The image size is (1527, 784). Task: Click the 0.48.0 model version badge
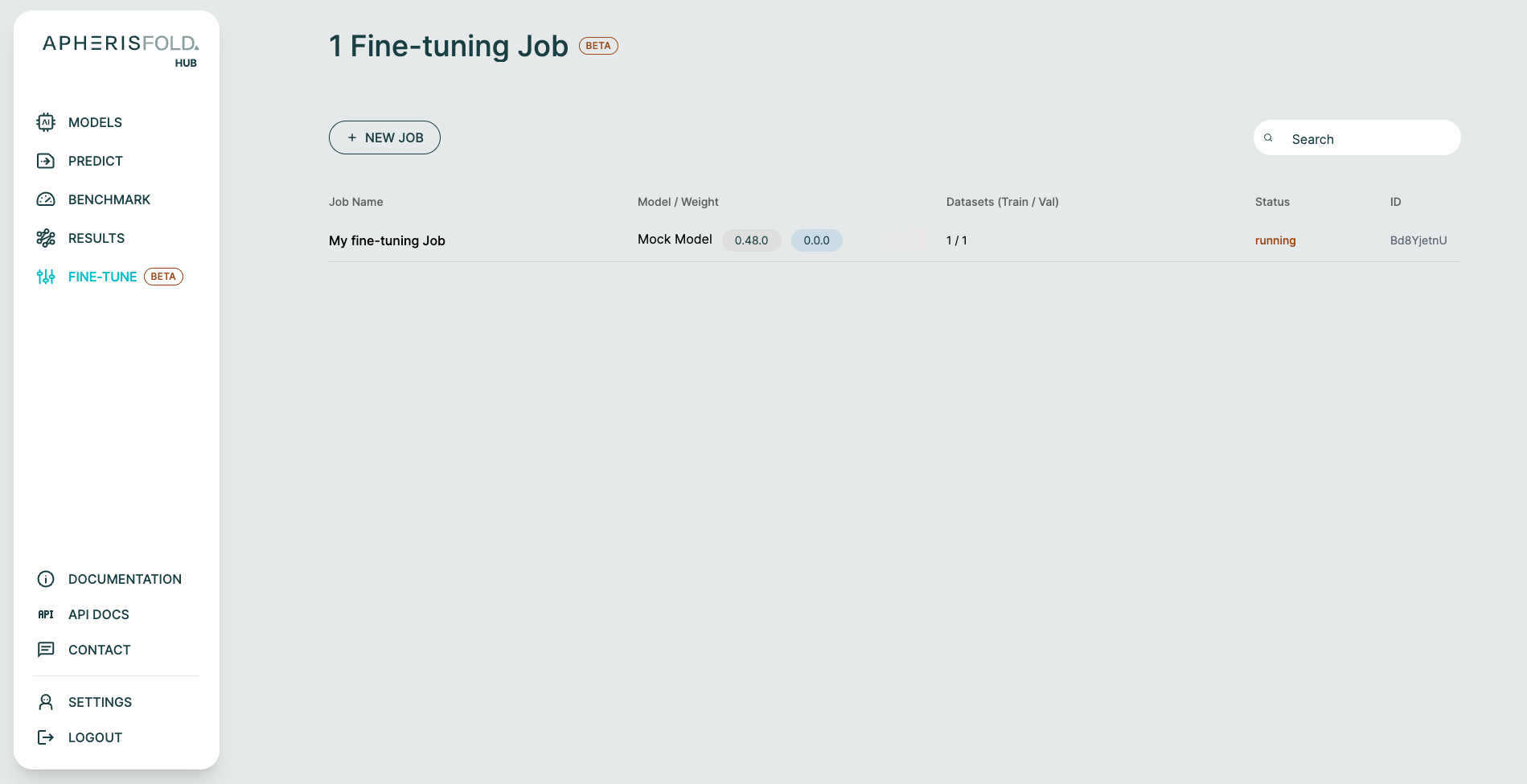coord(751,240)
